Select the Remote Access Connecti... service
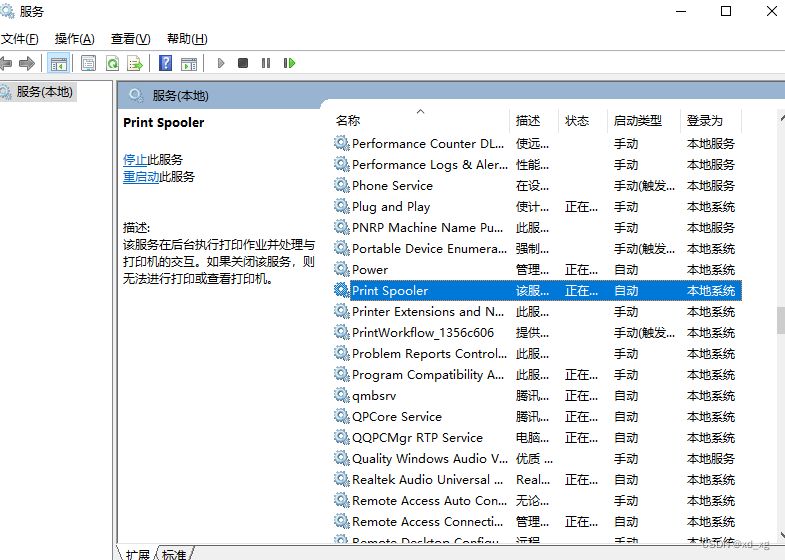785x560 pixels. click(x=537, y=522)
